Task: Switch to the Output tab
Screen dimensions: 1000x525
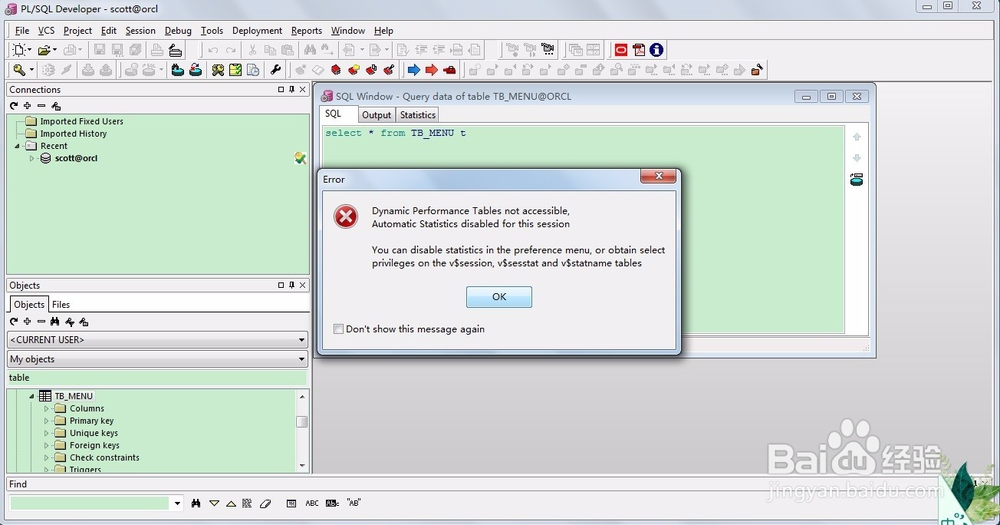Action: pos(376,115)
